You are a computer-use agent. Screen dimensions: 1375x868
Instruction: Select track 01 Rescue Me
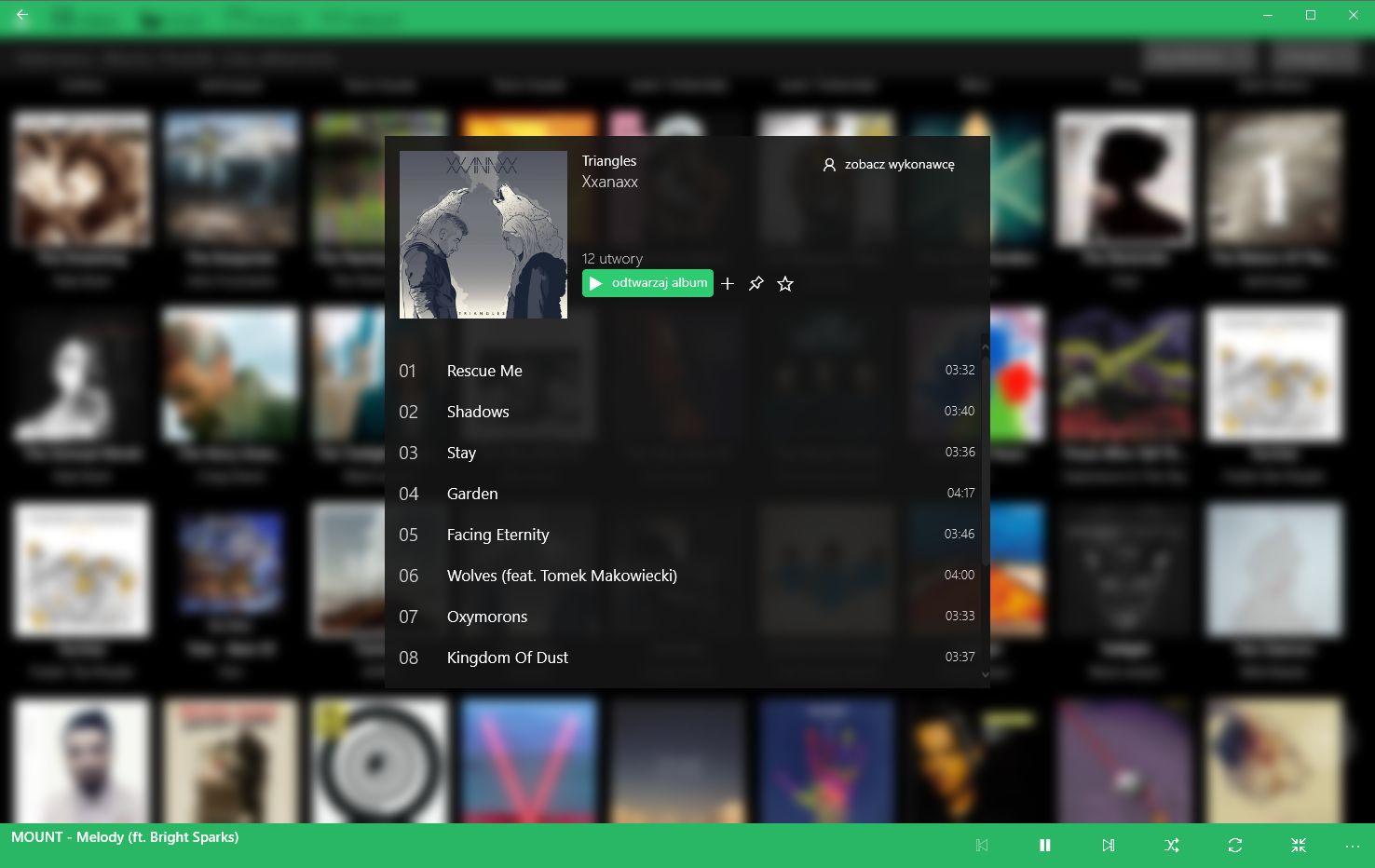[687, 371]
